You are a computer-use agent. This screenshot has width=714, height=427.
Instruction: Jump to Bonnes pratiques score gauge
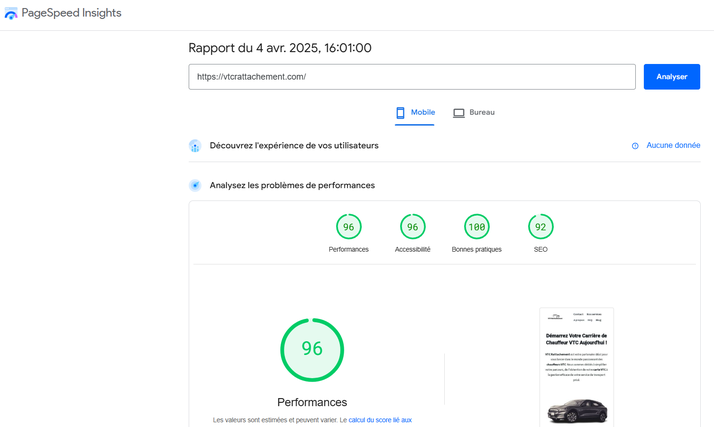(477, 227)
